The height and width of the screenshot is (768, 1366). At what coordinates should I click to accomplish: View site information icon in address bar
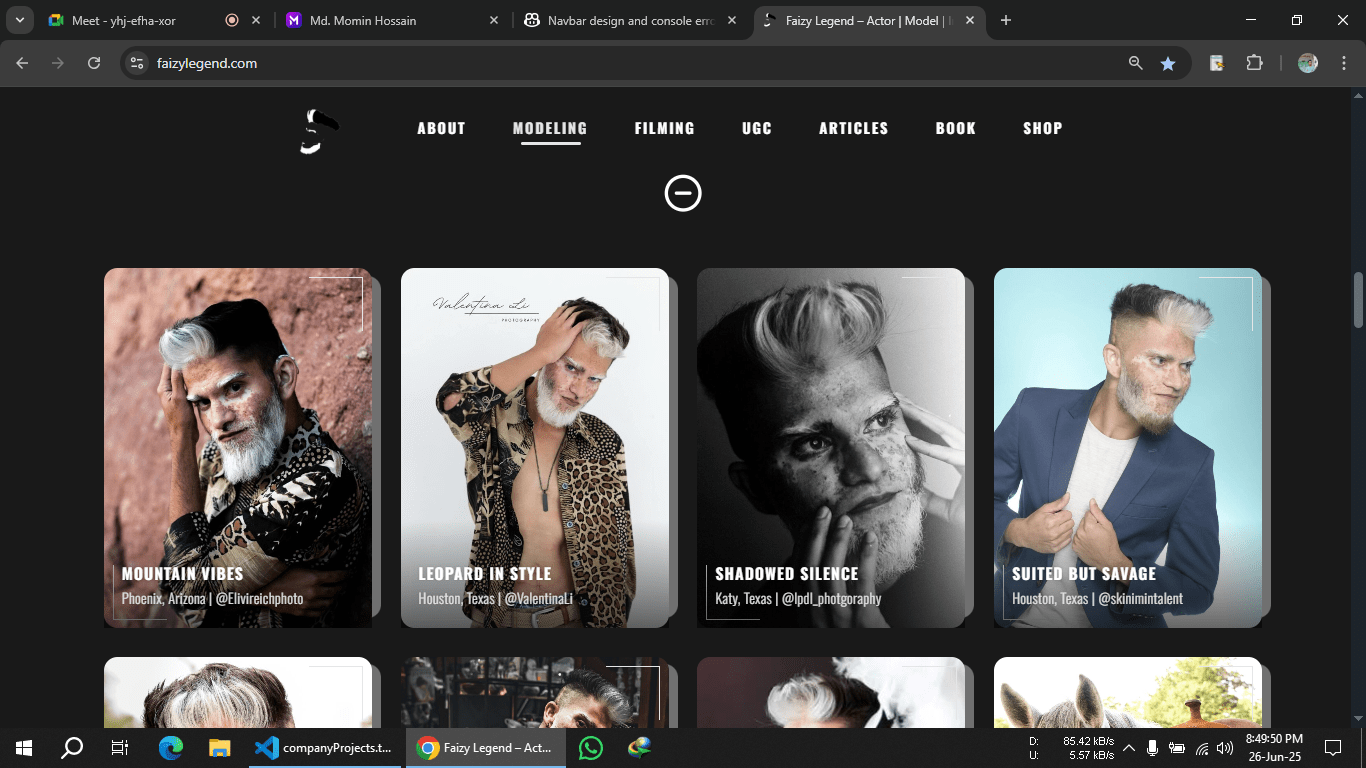[138, 63]
